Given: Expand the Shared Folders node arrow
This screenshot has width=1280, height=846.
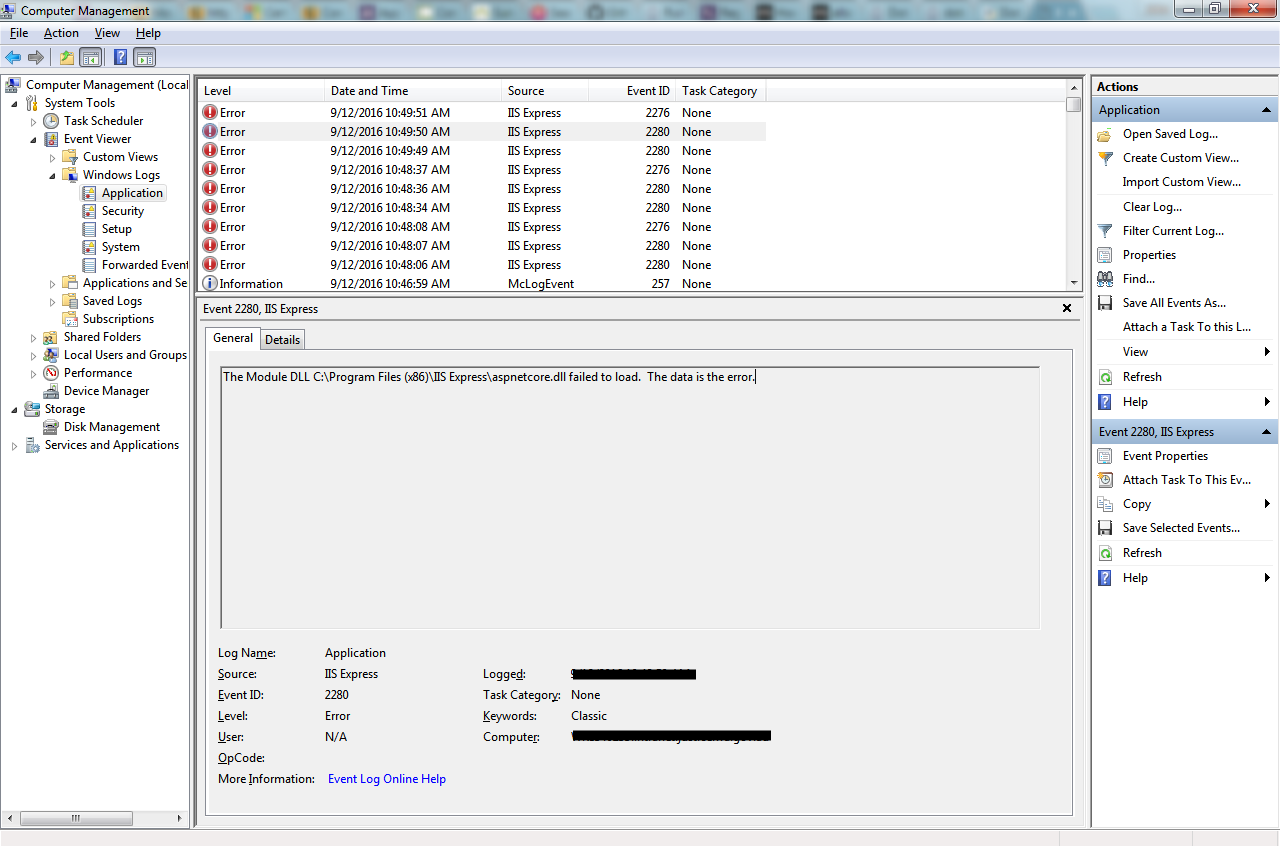Looking at the screenshot, I should point(33,337).
